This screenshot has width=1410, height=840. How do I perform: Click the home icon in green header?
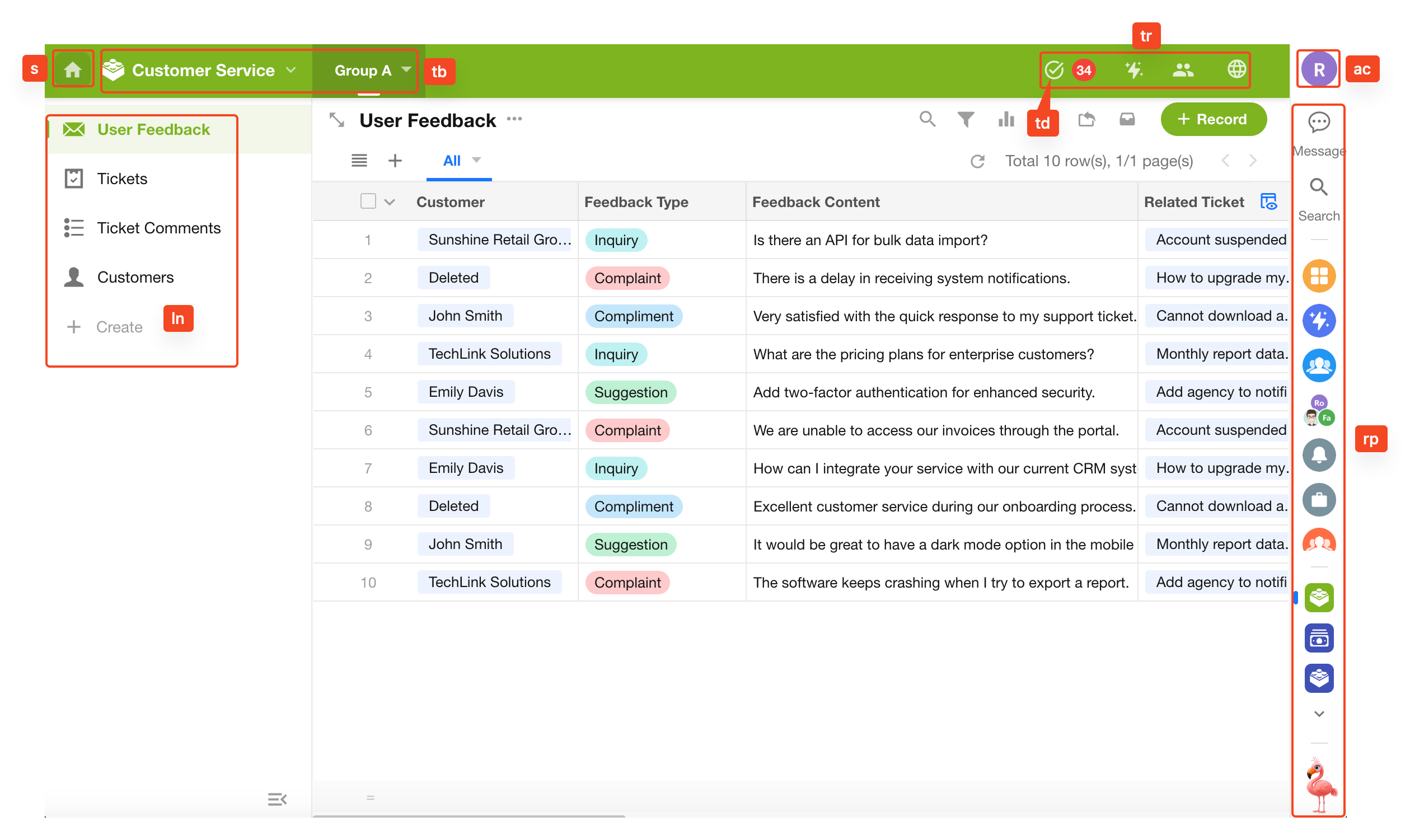point(72,69)
